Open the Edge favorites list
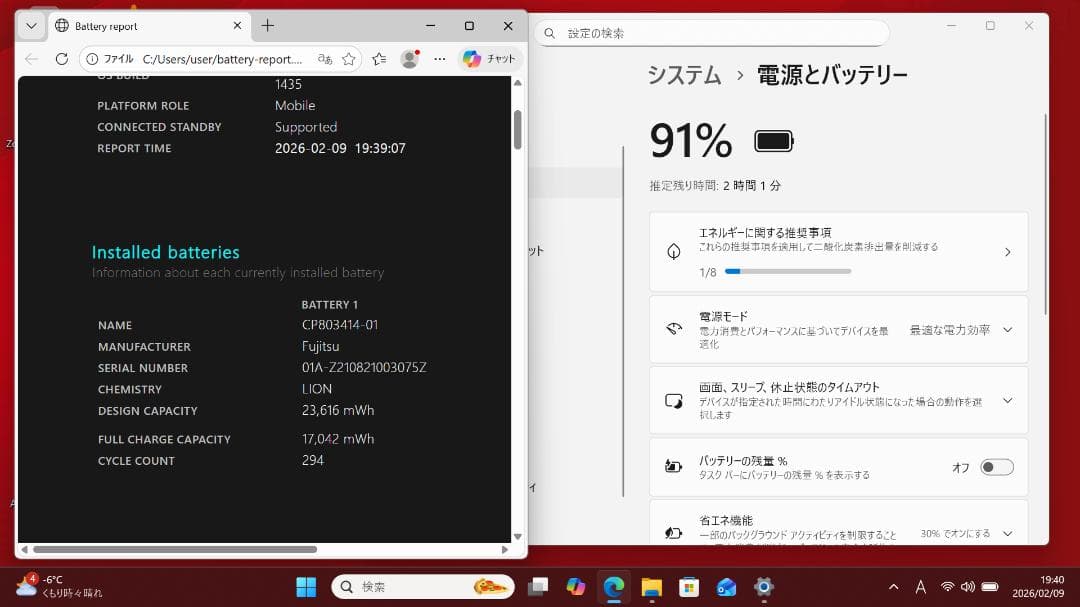 click(x=377, y=59)
